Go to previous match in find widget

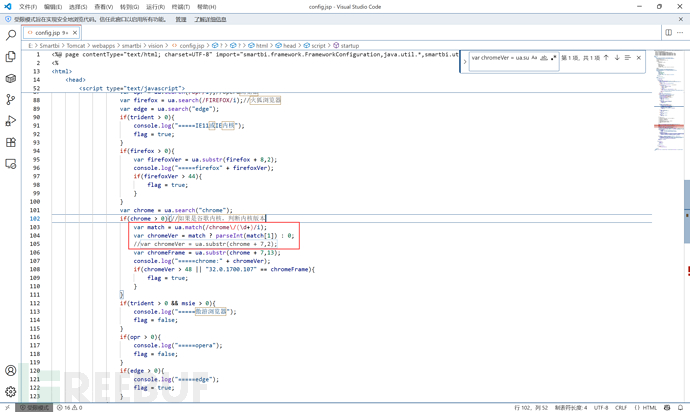click(606, 58)
